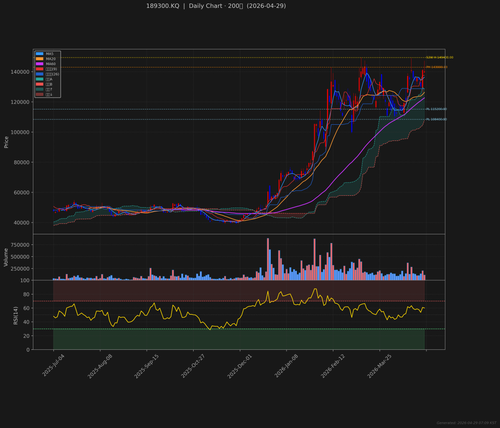Click the purple MA60 legend swatch
The width and height of the screenshot is (500, 428).
pyautogui.click(x=40, y=64)
